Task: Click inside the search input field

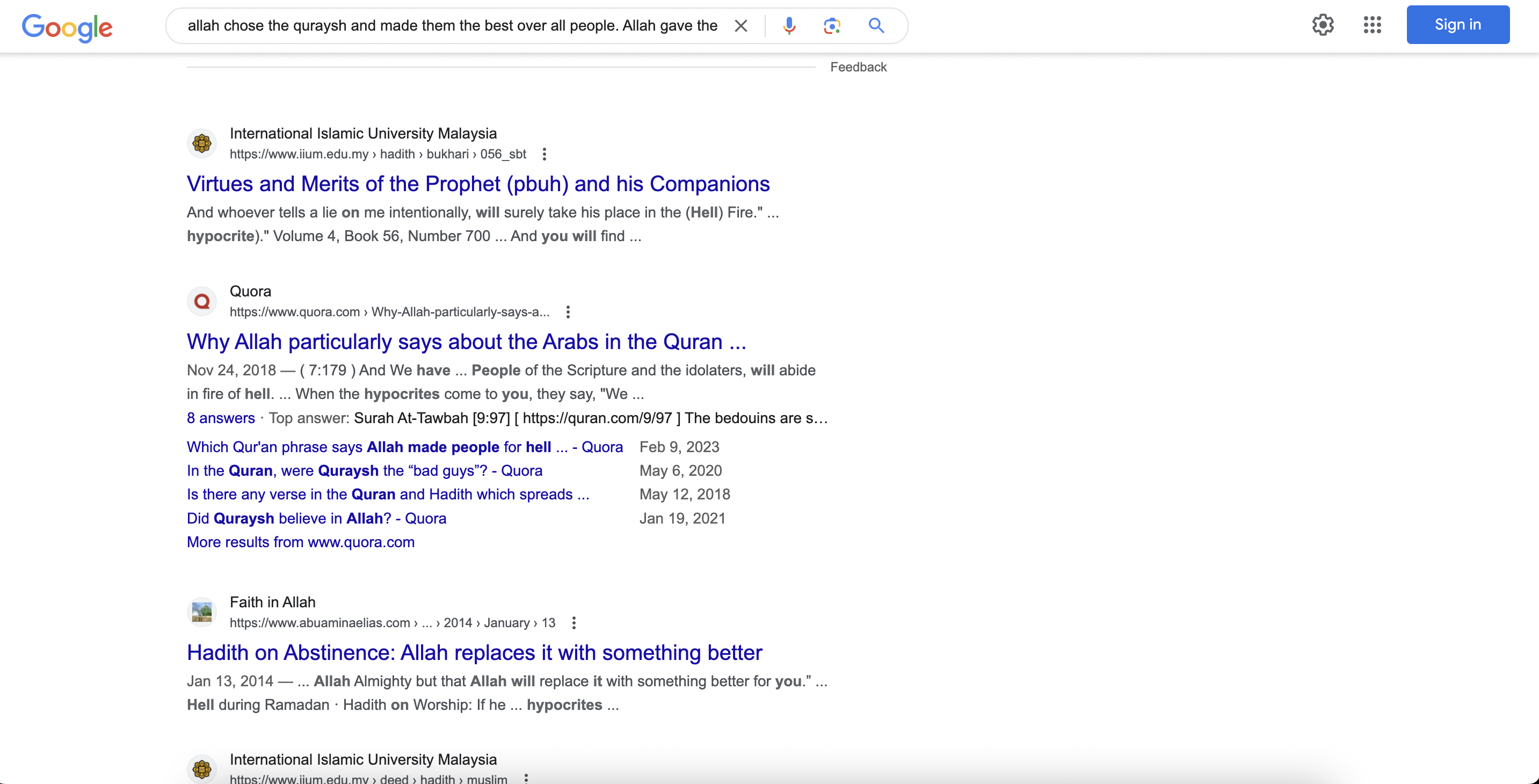Action: pyautogui.click(x=452, y=26)
